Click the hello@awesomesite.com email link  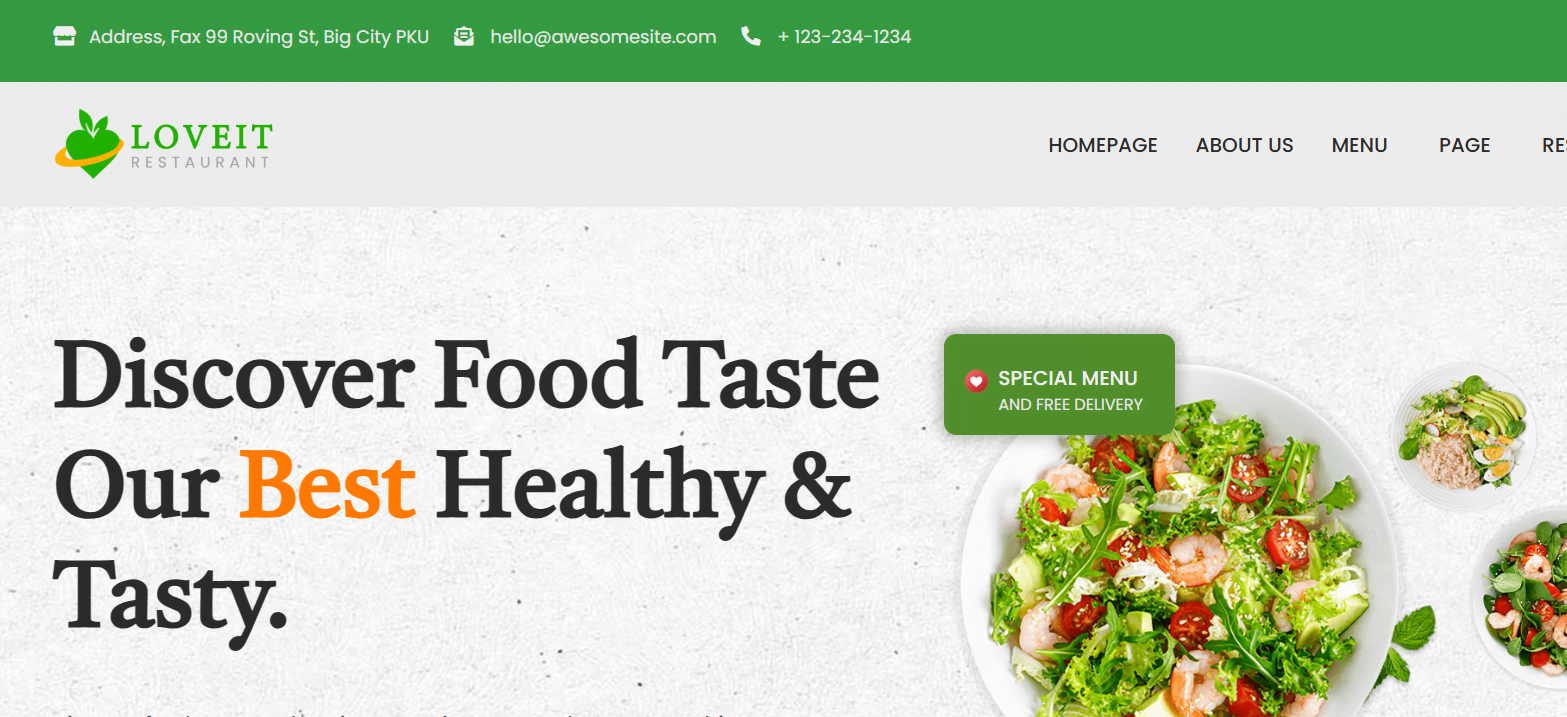click(x=603, y=37)
